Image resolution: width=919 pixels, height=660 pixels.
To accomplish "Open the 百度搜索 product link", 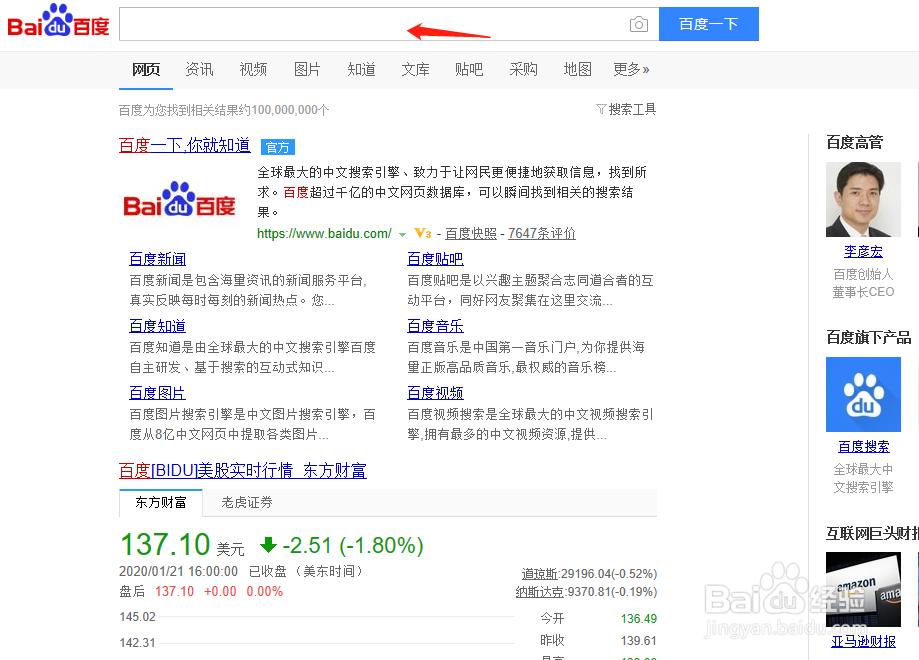I will pyautogui.click(x=863, y=447).
